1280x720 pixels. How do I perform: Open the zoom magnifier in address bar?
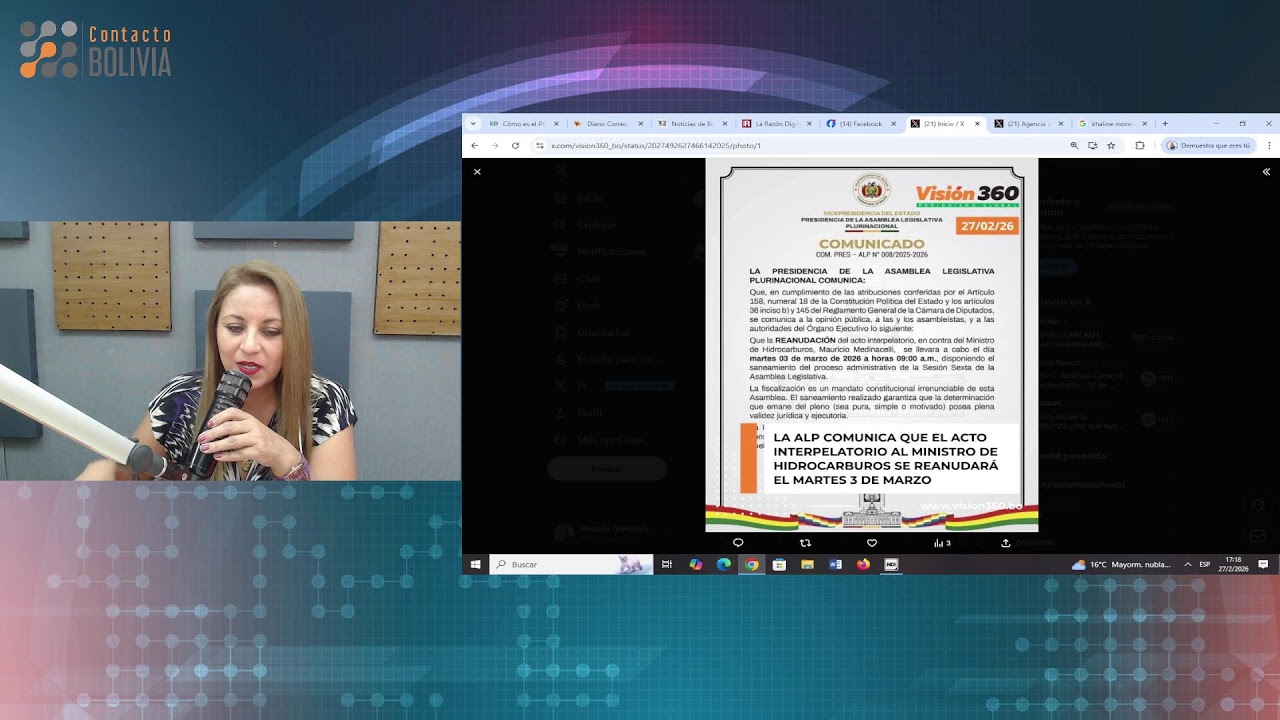click(1075, 145)
